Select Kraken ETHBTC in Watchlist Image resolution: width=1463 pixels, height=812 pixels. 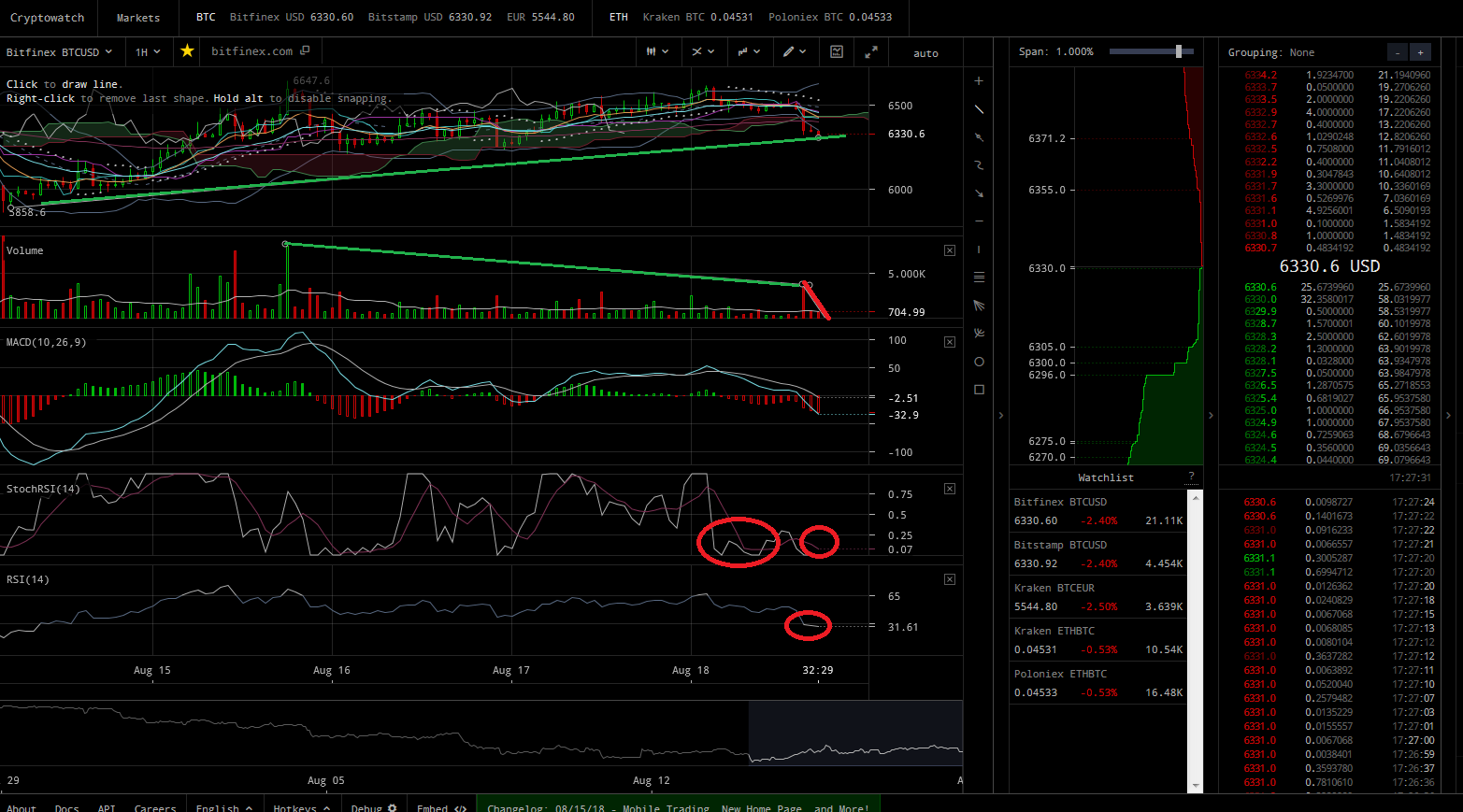1098,640
